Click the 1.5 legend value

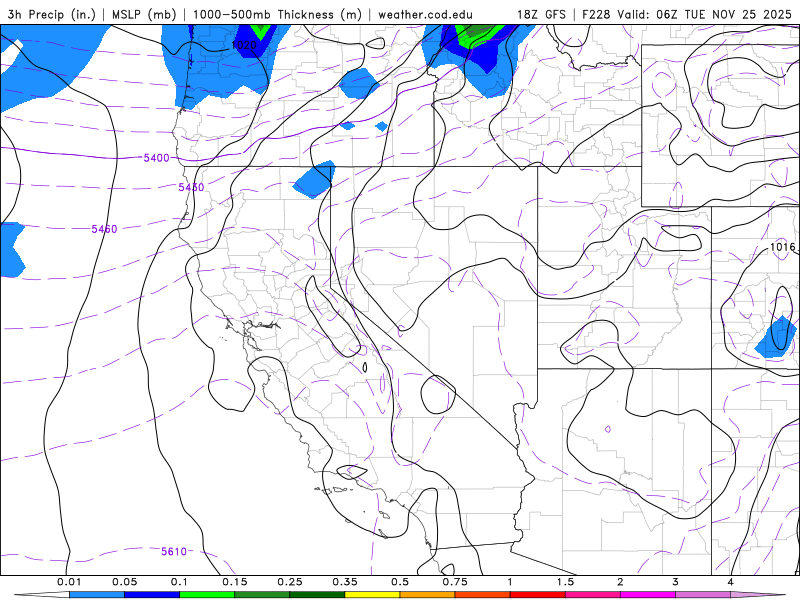click(x=565, y=582)
